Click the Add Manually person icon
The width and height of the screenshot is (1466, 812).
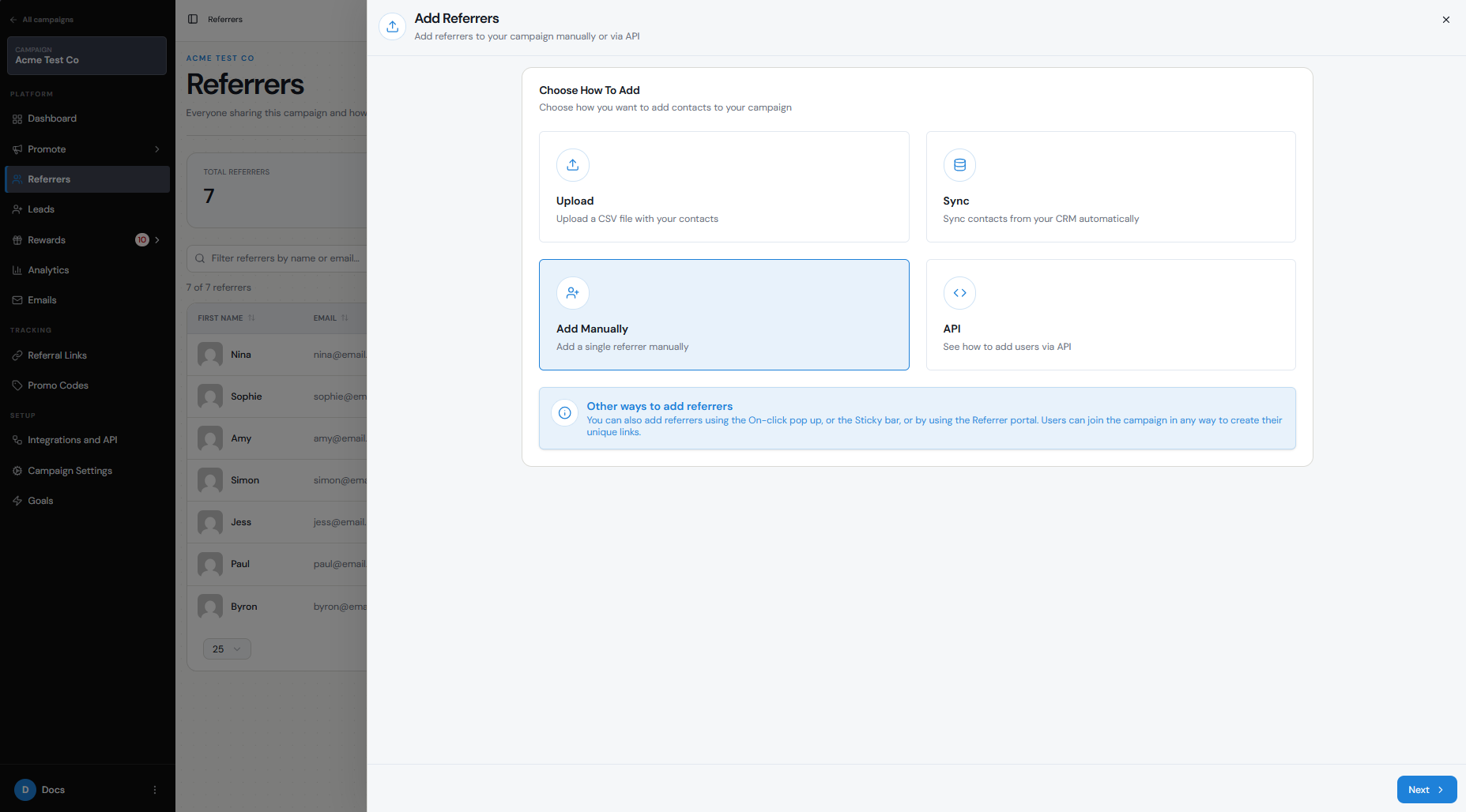[573, 293]
